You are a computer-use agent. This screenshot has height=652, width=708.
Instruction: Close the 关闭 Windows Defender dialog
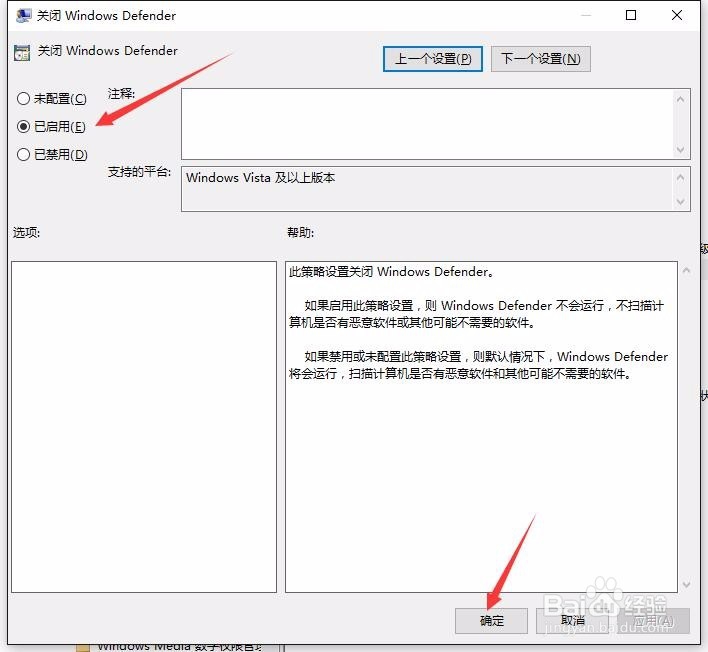click(x=676, y=15)
